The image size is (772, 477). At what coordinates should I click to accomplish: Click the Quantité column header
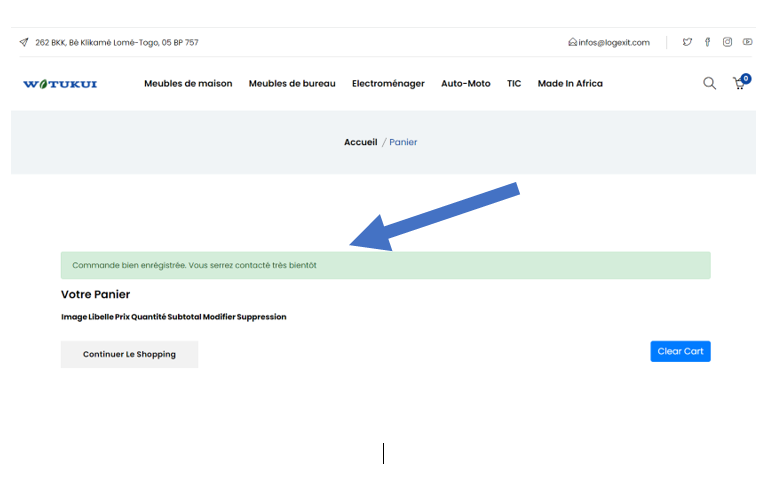[149, 317]
